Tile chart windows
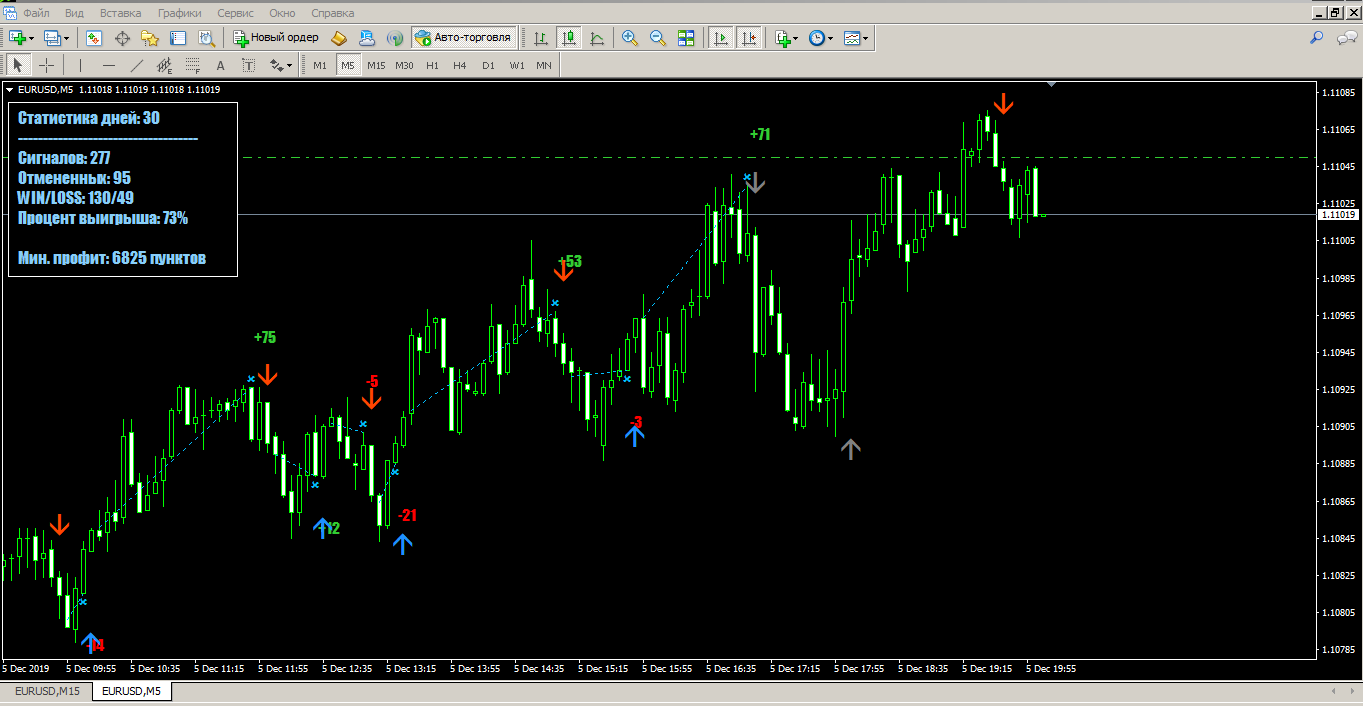The image size is (1363, 706). (x=686, y=38)
